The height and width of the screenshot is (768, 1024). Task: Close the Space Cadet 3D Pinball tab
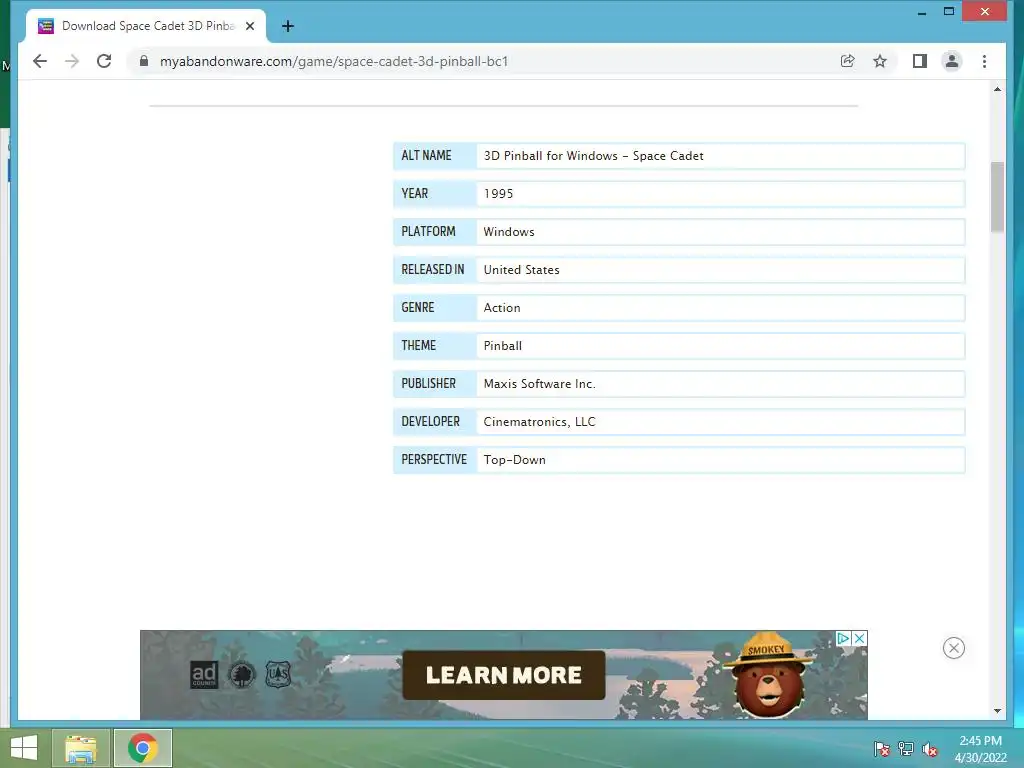tap(249, 26)
